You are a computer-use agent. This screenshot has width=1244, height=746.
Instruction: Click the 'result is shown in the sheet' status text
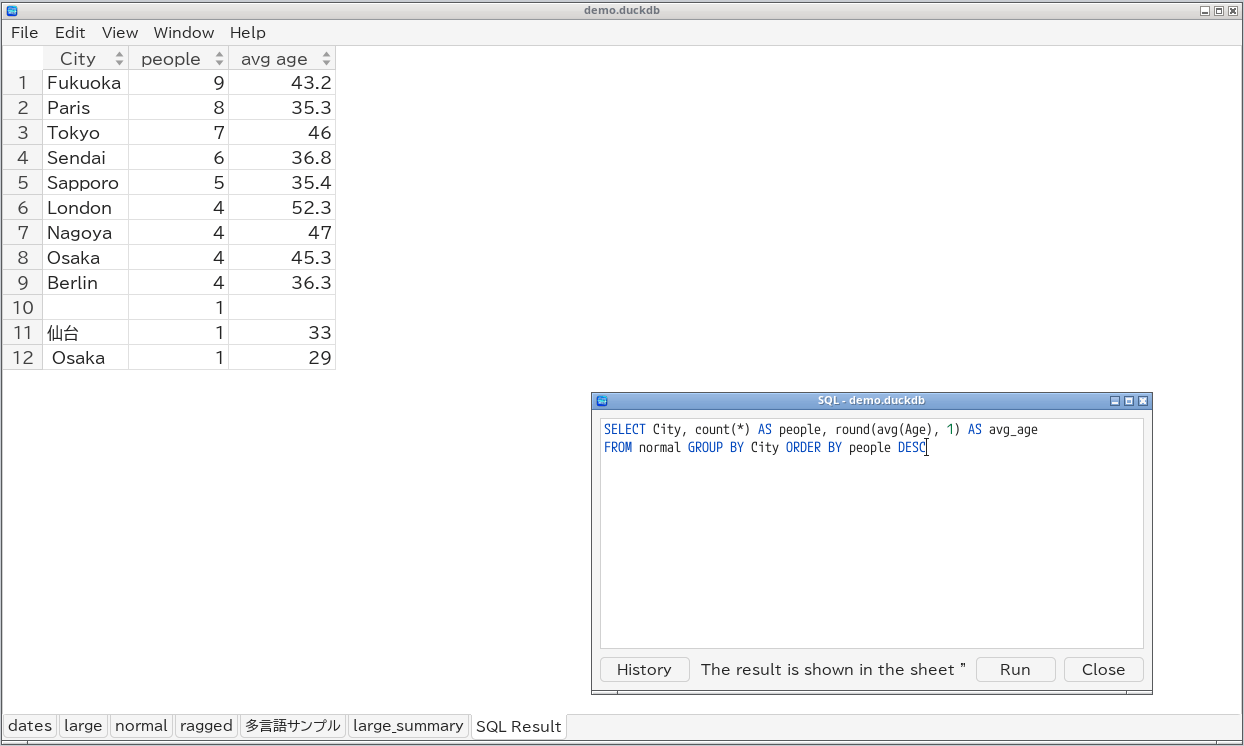click(x=833, y=670)
